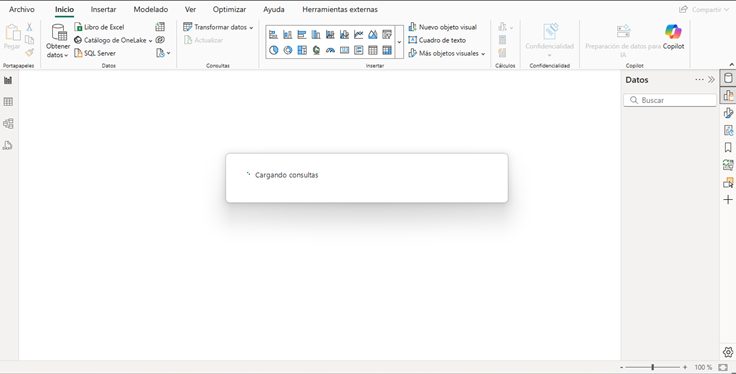Viewport: 736px width, 374px height.
Task: Collapse the ribbon with the chevron
Action: click(731, 65)
